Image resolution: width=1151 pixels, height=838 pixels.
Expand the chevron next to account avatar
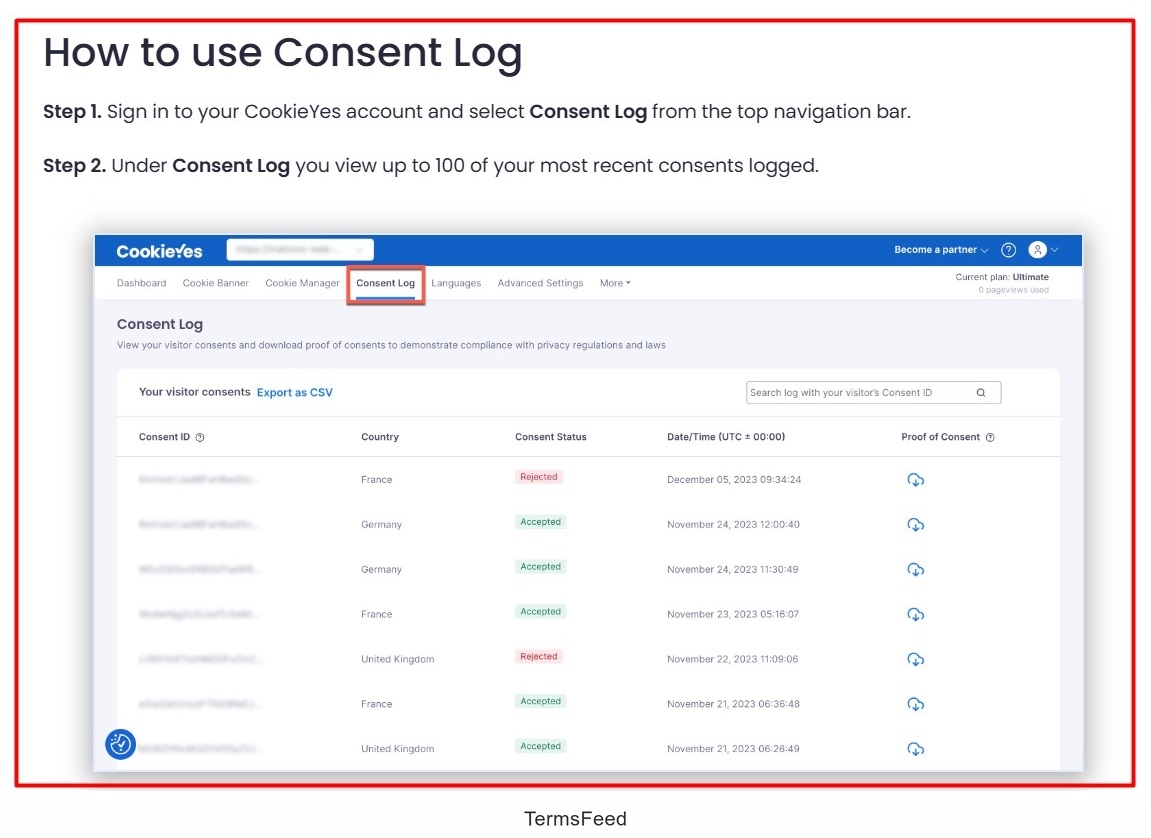click(1055, 250)
